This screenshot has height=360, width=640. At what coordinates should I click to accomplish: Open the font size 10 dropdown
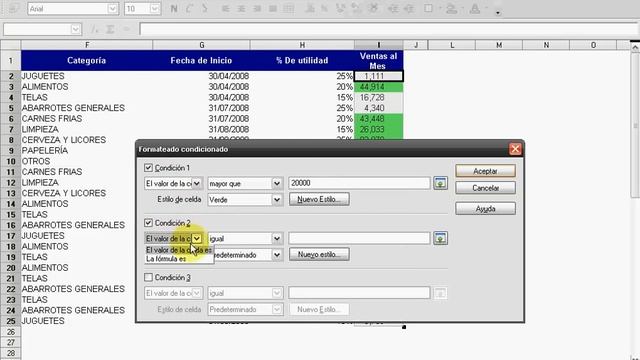155,9
